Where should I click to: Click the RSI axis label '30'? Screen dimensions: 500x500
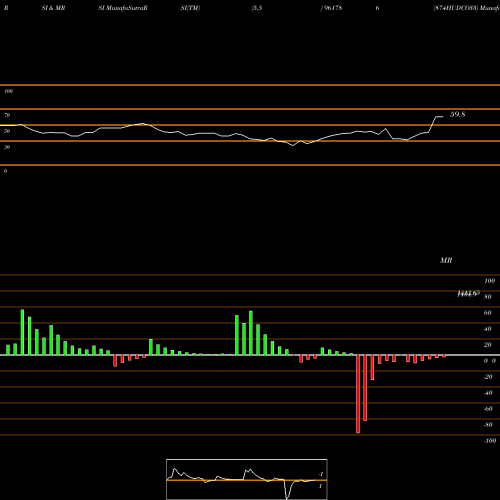tap(7, 147)
